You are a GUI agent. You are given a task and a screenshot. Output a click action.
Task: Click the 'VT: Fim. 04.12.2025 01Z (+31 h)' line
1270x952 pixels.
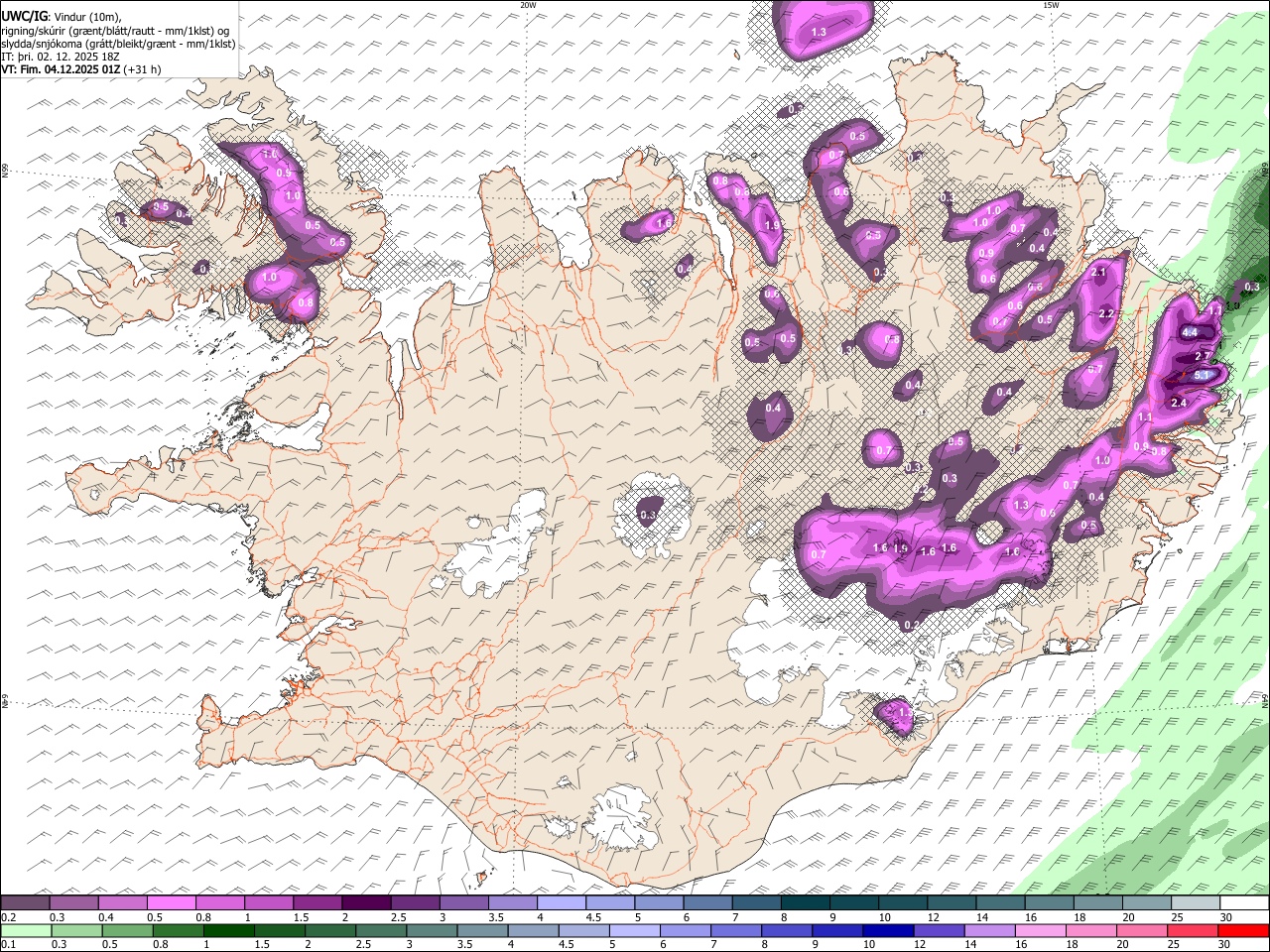tap(81, 69)
